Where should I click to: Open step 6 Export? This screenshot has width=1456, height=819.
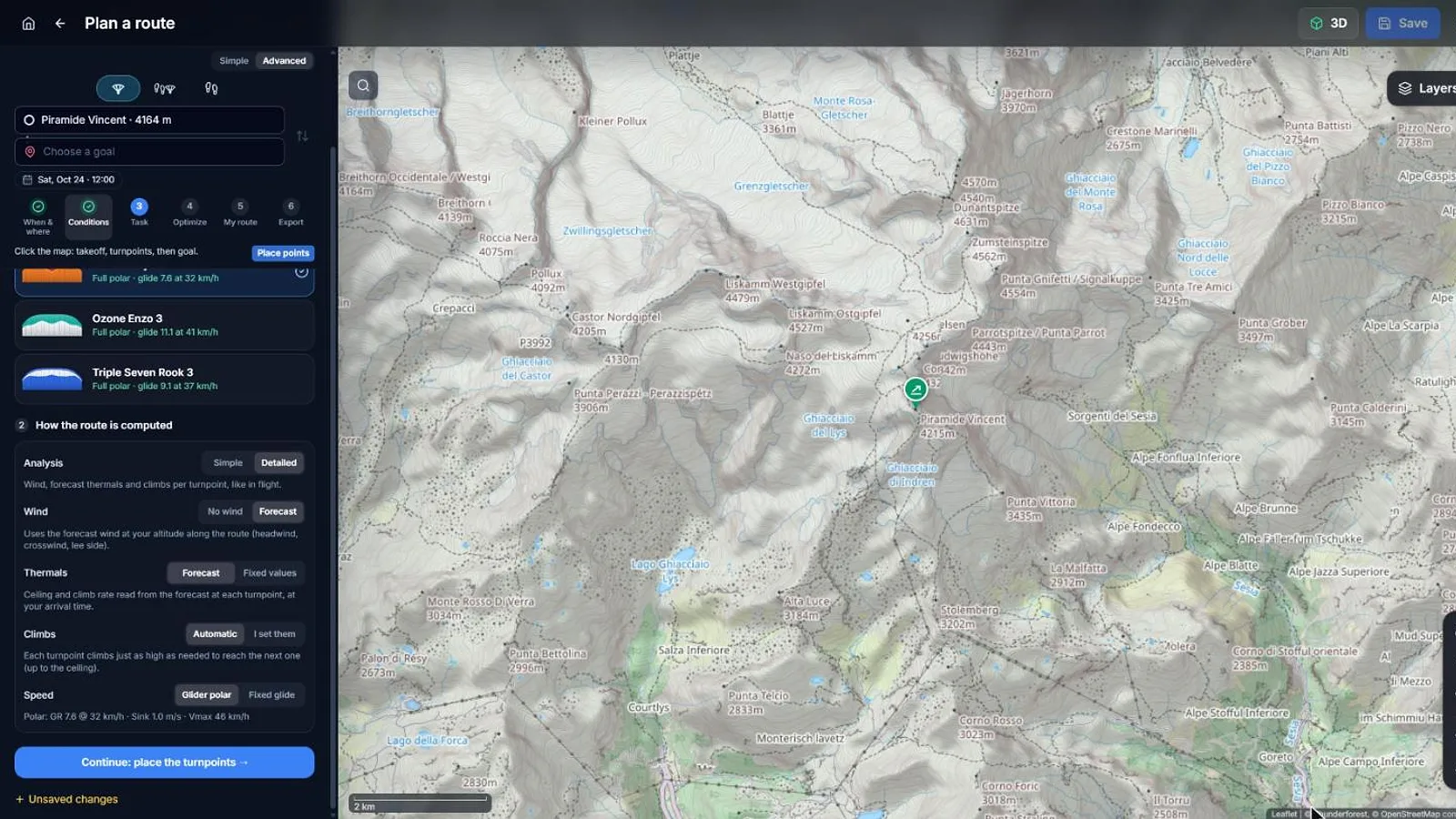coord(291,213)
